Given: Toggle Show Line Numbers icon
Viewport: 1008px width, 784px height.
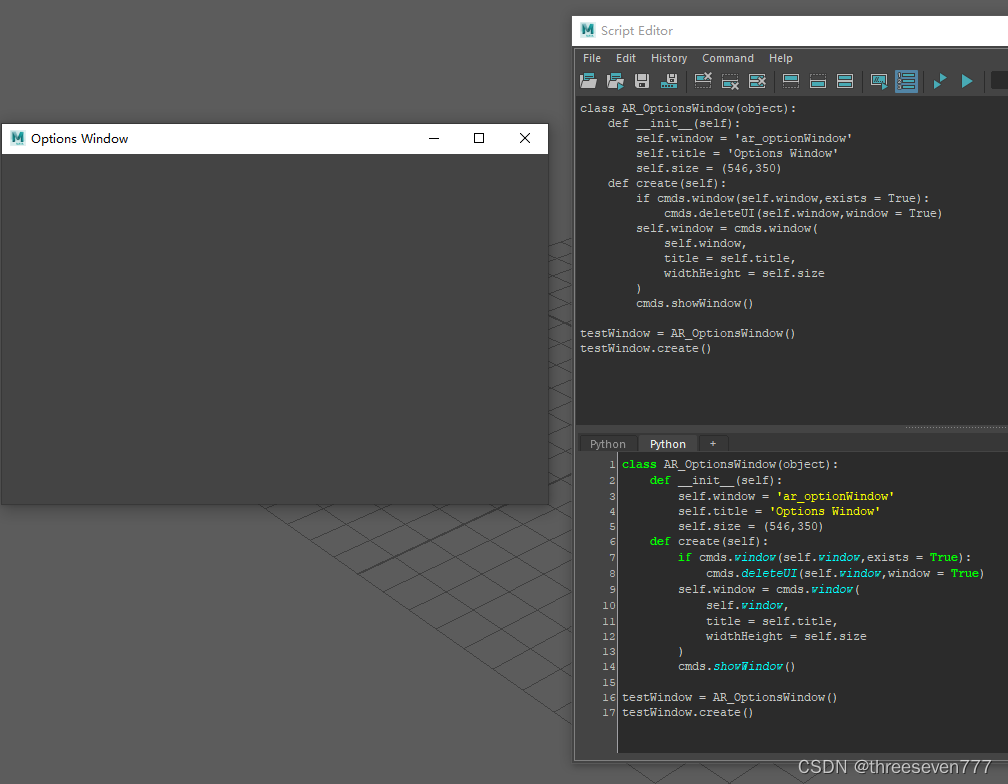Looking at the screenshot, I should [906, 81].
